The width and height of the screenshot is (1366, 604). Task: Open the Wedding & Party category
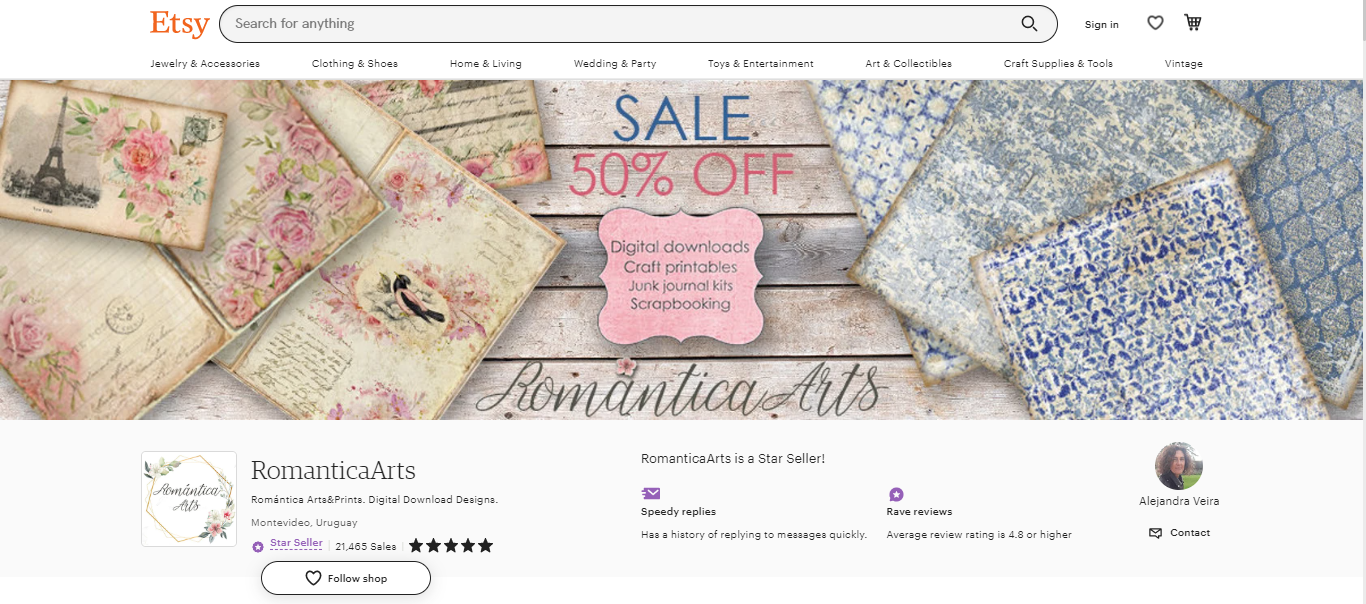pos(615,64)
